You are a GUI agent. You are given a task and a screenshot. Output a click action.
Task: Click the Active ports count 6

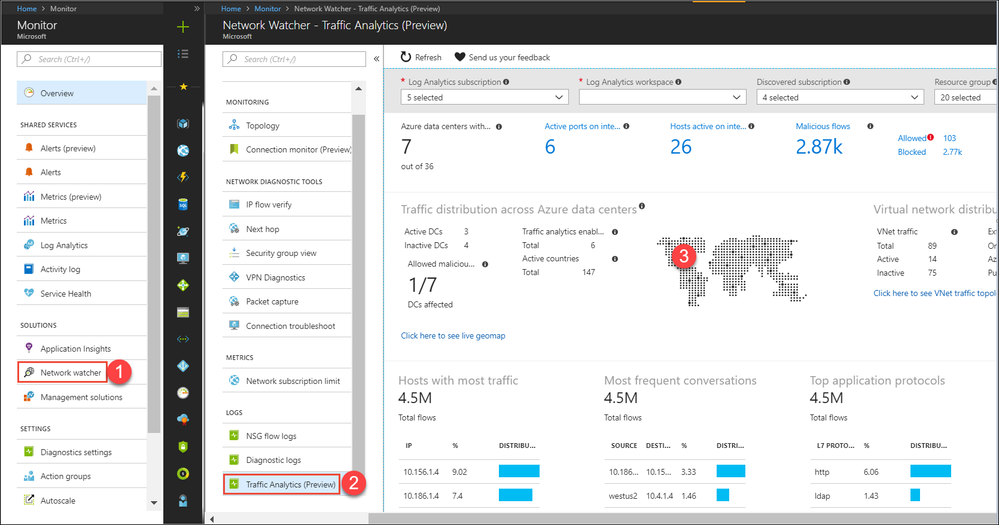pyautogui.click(x=550, y=147)
